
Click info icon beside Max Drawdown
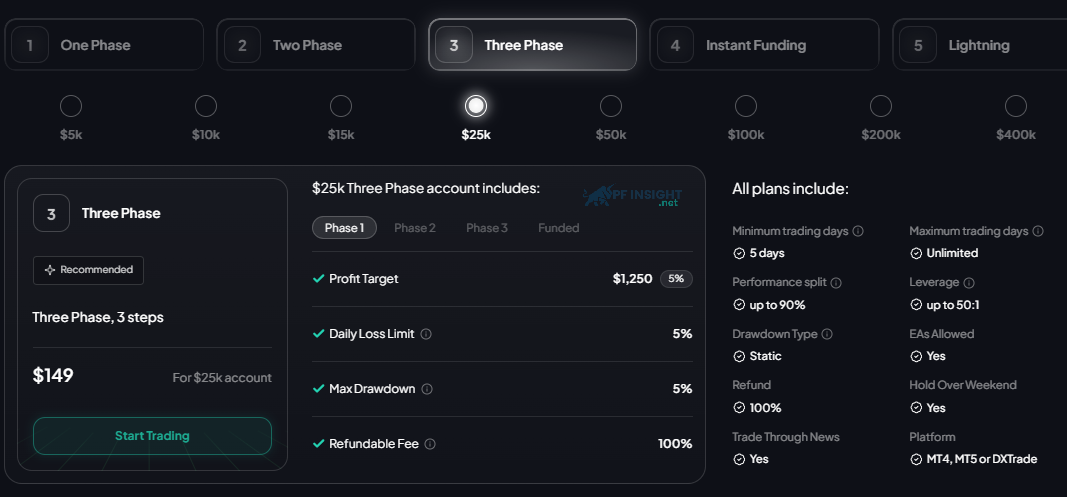pos(427,389)
